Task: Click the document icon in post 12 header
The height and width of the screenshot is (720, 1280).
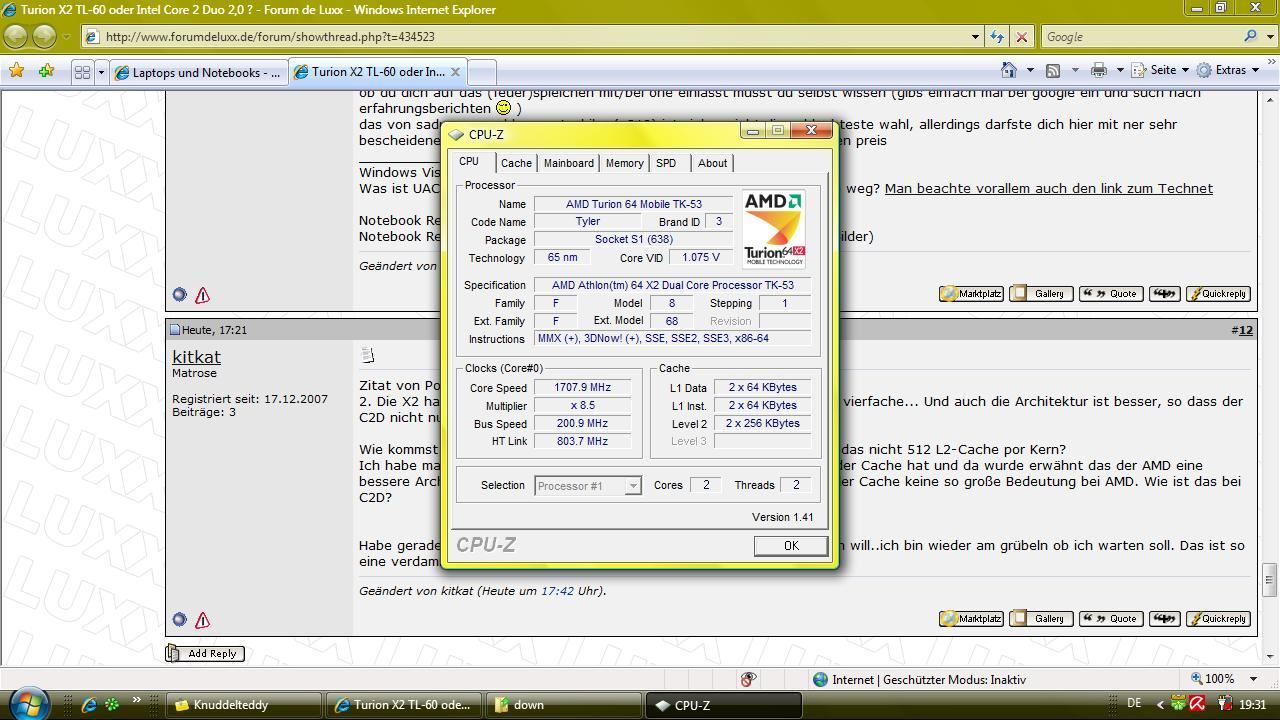Action: [x=367, y=355]
